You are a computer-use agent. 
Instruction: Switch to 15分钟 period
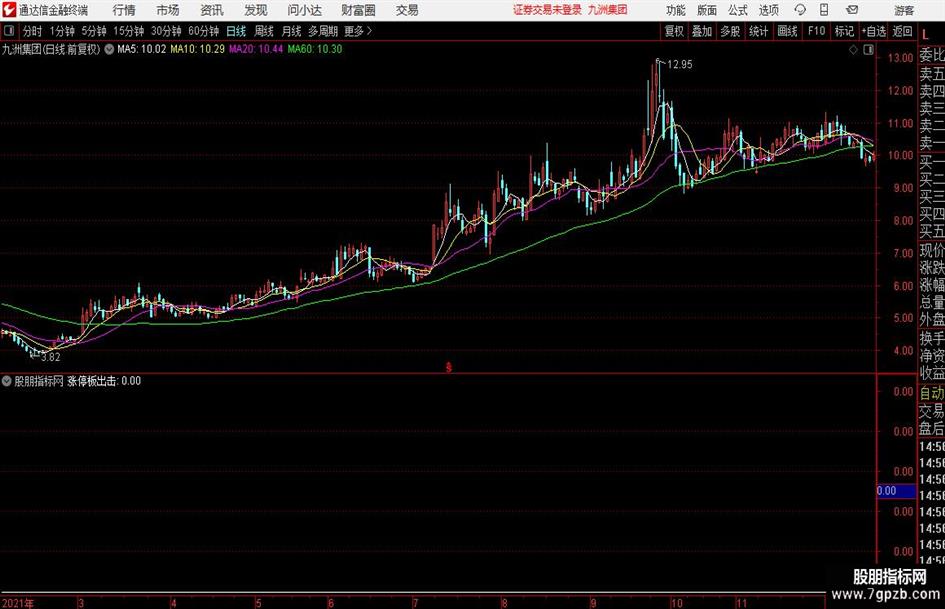129,31
